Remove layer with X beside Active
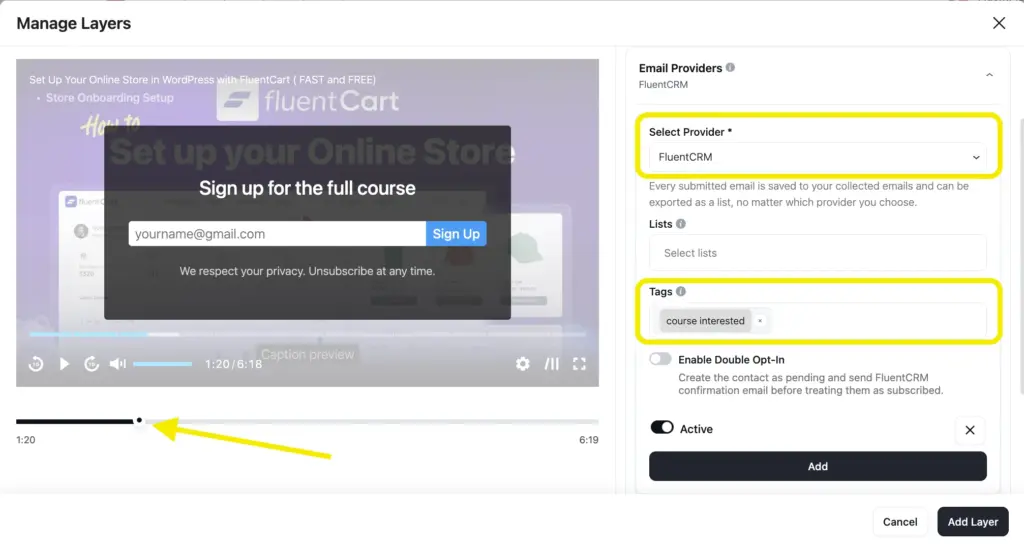 (x=970, y=430)
